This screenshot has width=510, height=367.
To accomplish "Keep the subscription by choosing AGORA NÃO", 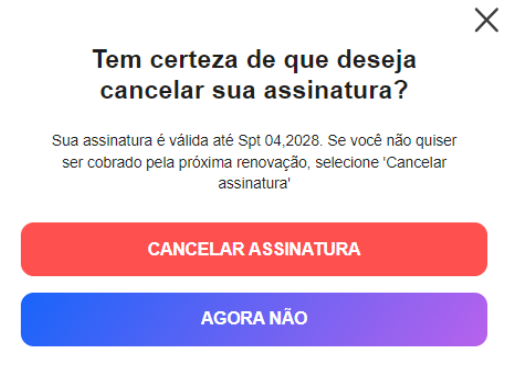I will coord(254,319).
